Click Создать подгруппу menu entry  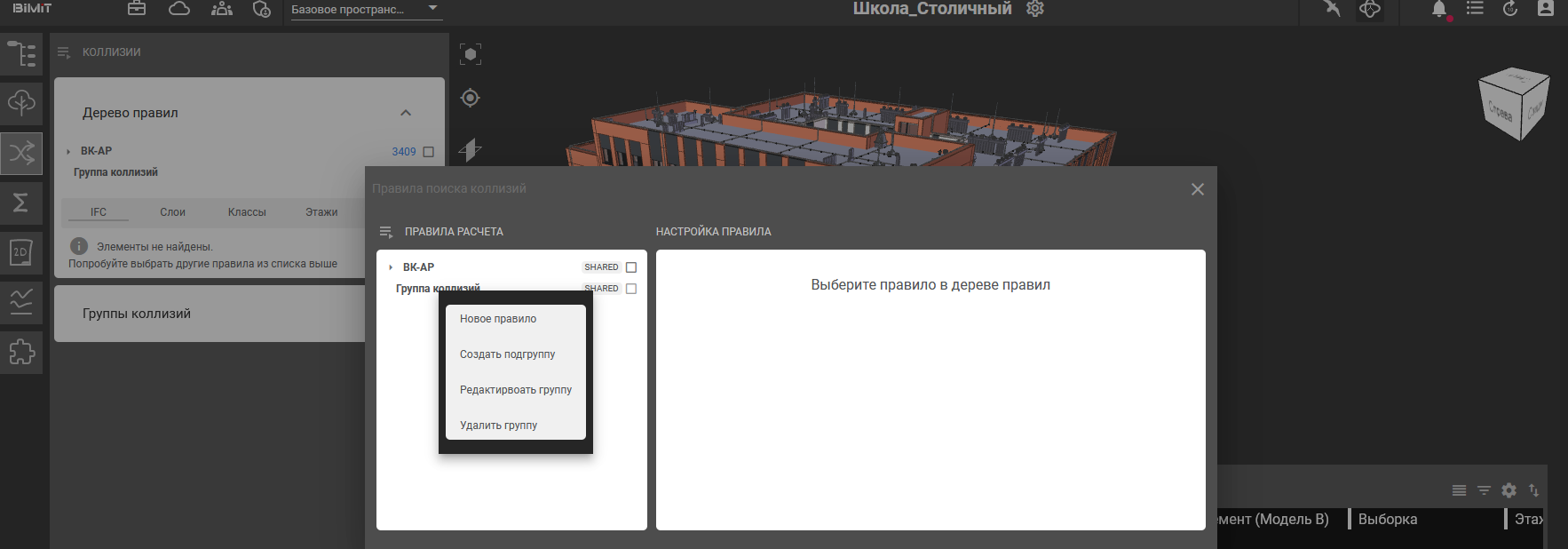tap(507, 354)
